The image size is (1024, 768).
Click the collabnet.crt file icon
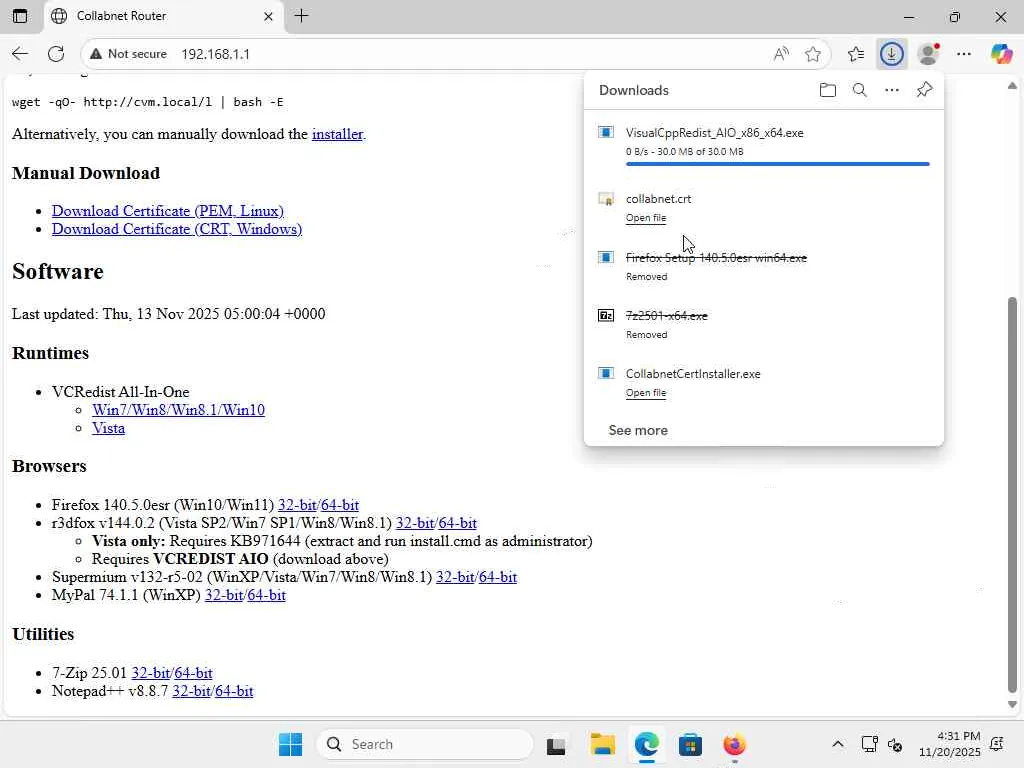click(x=605, y=199)
